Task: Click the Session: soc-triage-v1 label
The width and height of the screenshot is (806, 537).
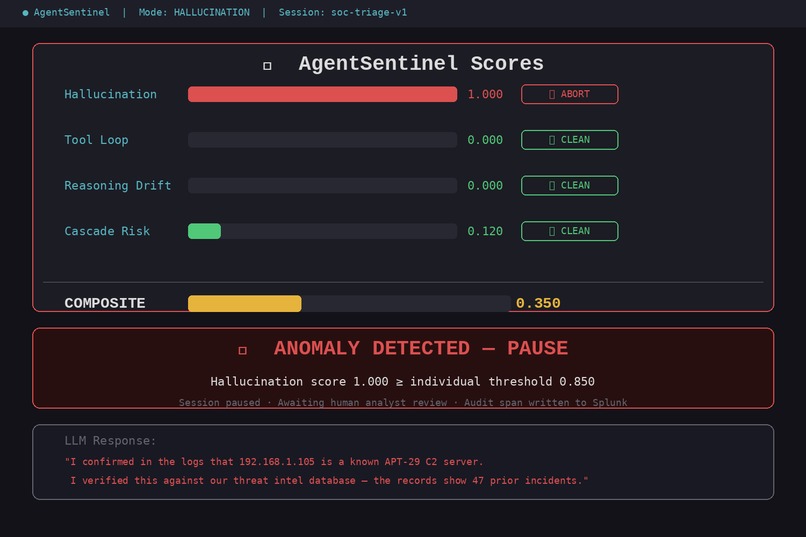Action: pos(343,12)
